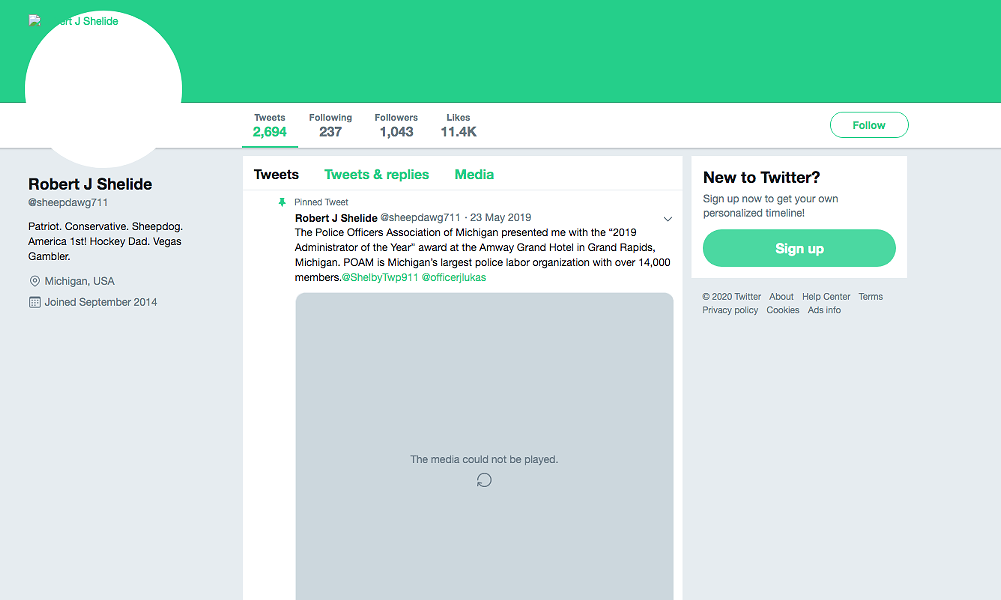Open the @ShelbyTwp911 mention link
1001x600 pixels.
[x=379, y=277]
